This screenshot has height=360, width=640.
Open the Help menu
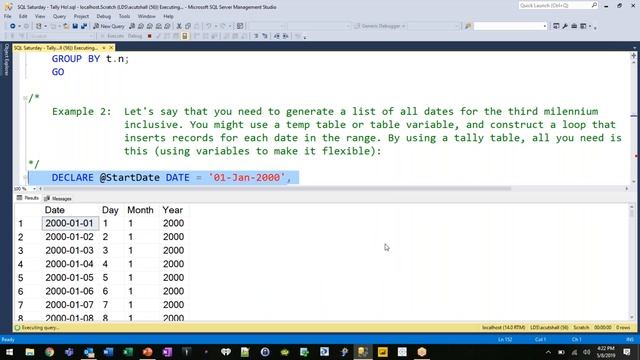(168, 16)
